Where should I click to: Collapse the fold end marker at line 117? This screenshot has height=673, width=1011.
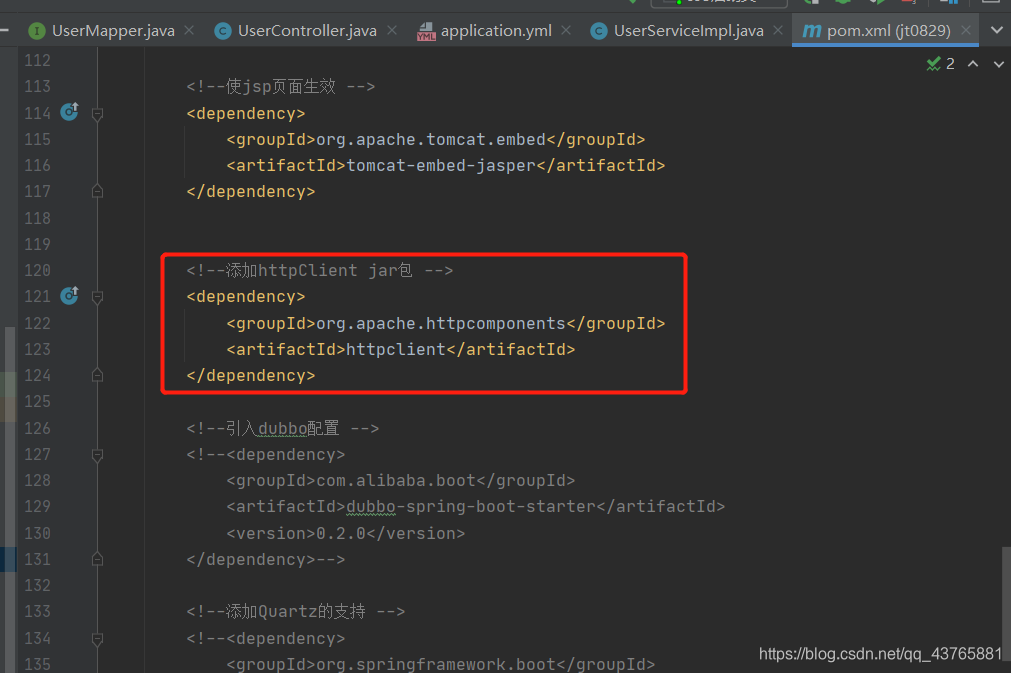(x=97, y=191)
